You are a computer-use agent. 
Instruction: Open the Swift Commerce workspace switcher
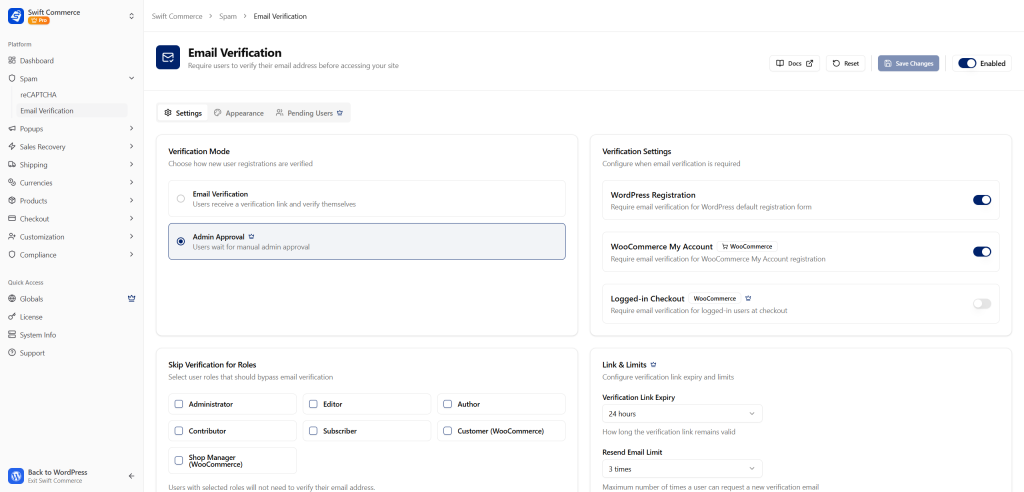tap(131, 16)
